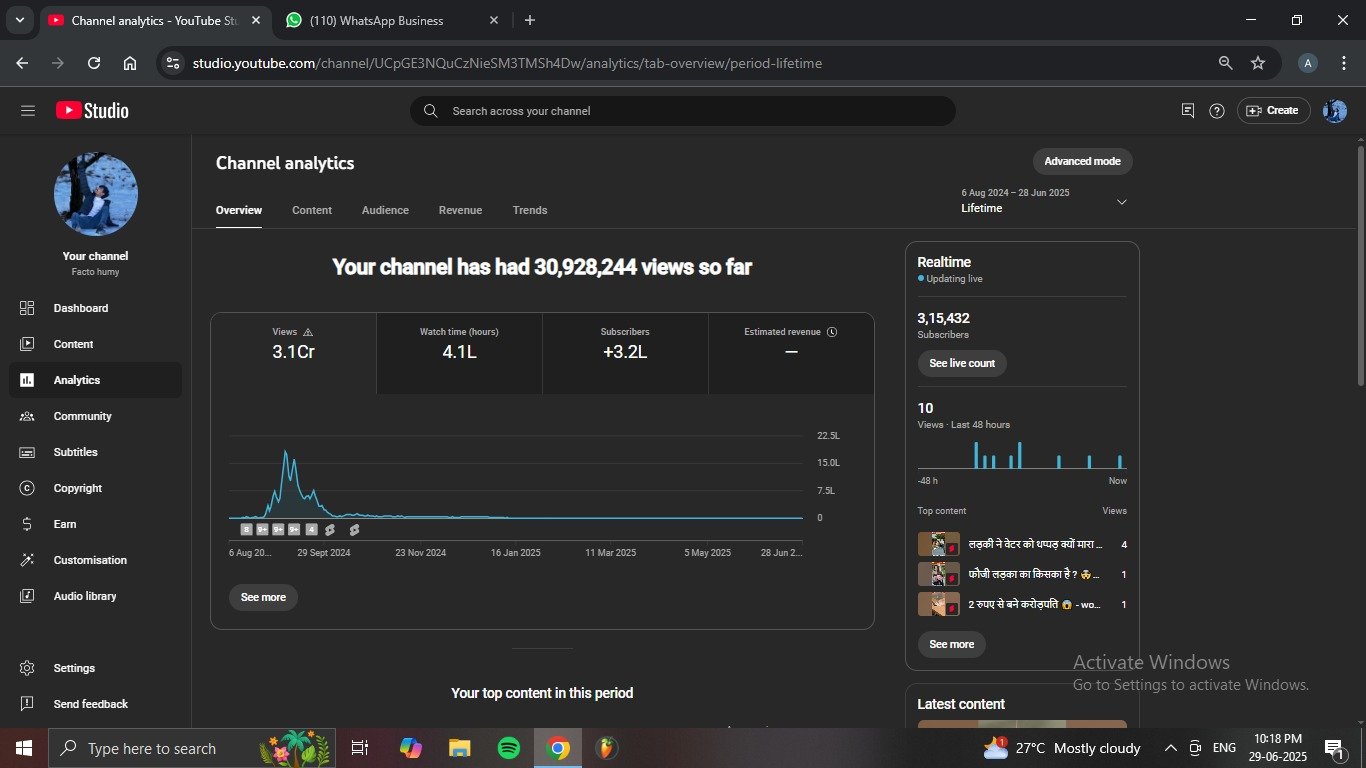Switch to the WhatsApp Business browser tab
Screen dimensions: 1366x768
coord(390,20)
